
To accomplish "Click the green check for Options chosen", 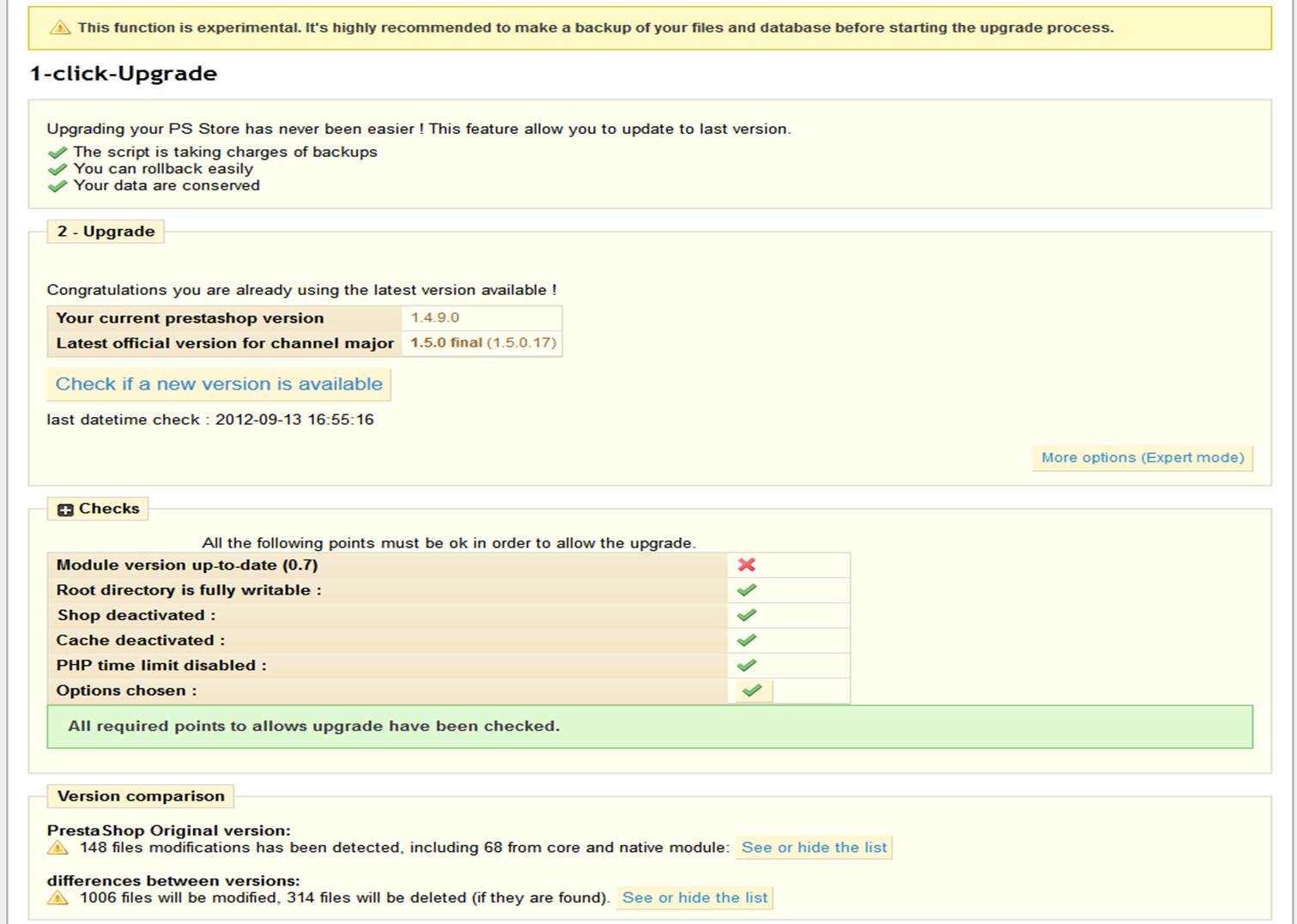I will coord(752,691).
